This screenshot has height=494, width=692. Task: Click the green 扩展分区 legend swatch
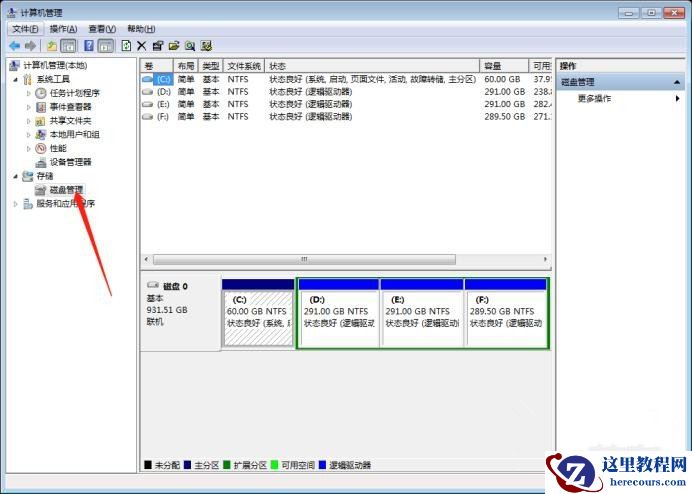tap(227, 465)
